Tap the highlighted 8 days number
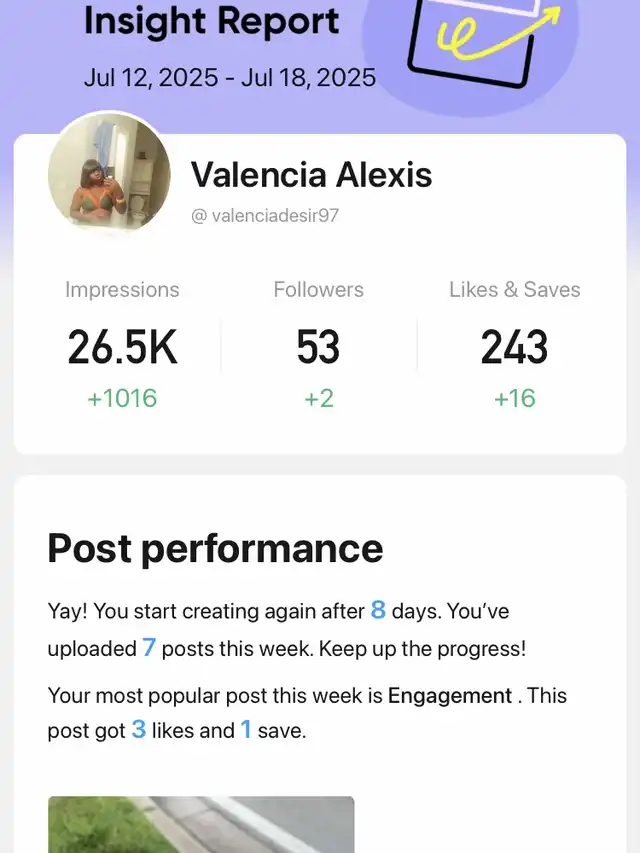Screen dimensions: 640x853 (378, 610)
